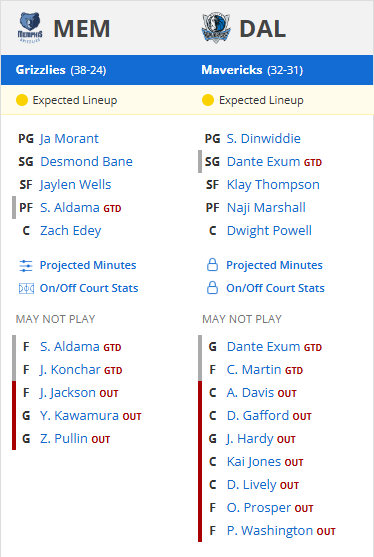The image size is (374, 557).
Task: Click the Dallas Mavericks team logo
Action: (216, 28)
